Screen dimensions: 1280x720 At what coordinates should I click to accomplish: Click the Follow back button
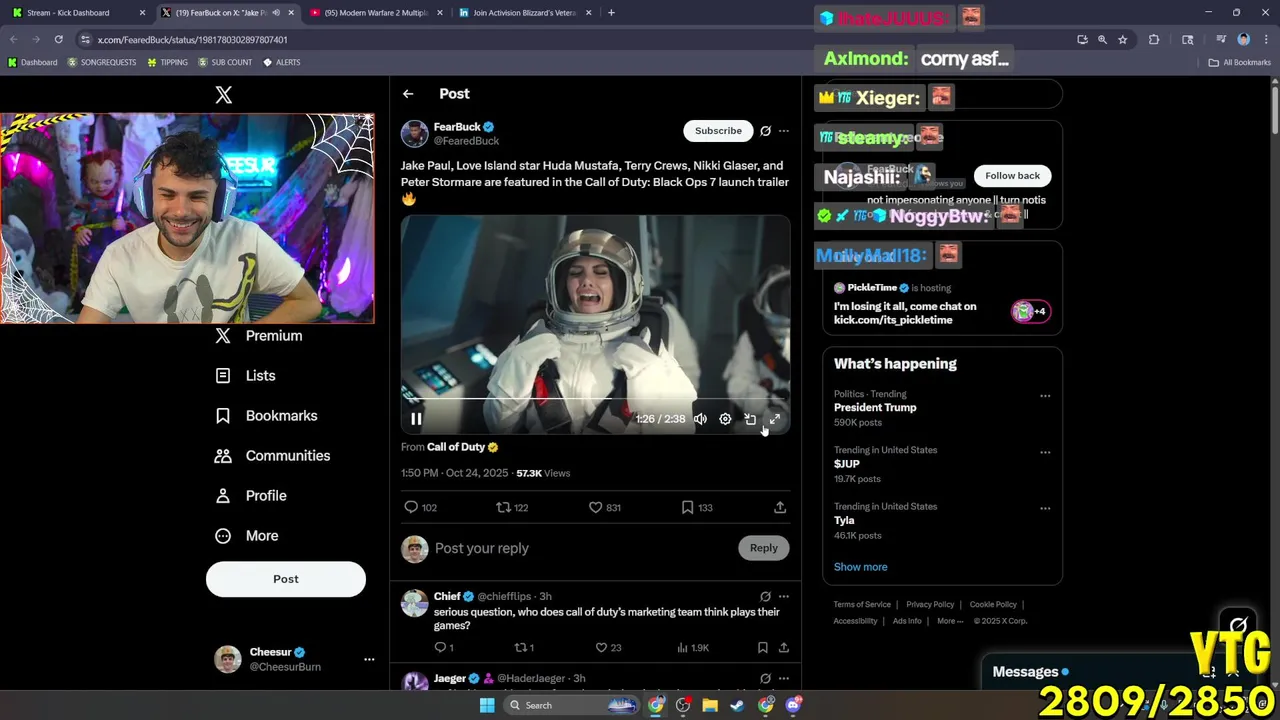tap(1012, 176)
